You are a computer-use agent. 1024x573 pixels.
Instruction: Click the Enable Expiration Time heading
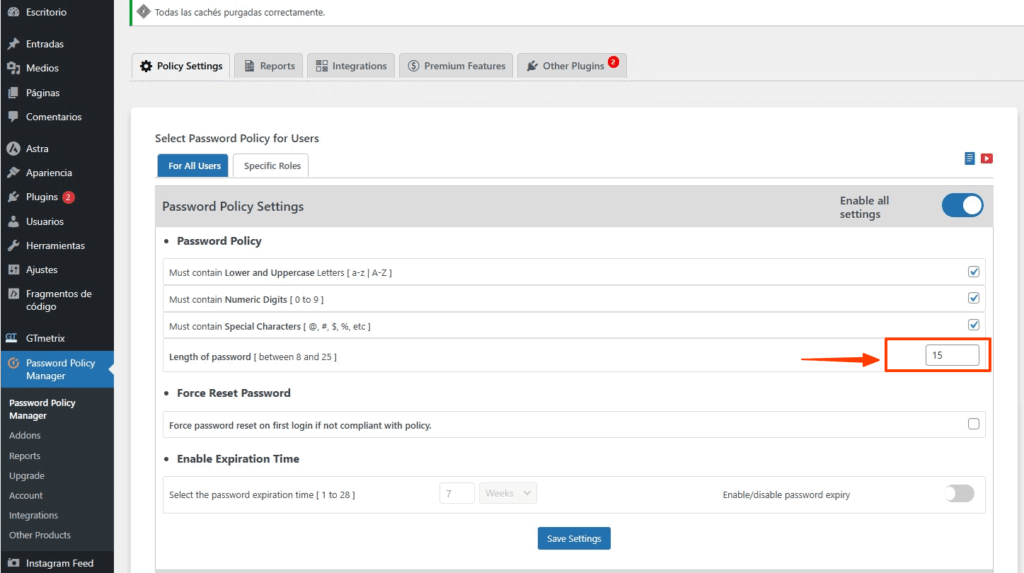click(x=238, y=459)
